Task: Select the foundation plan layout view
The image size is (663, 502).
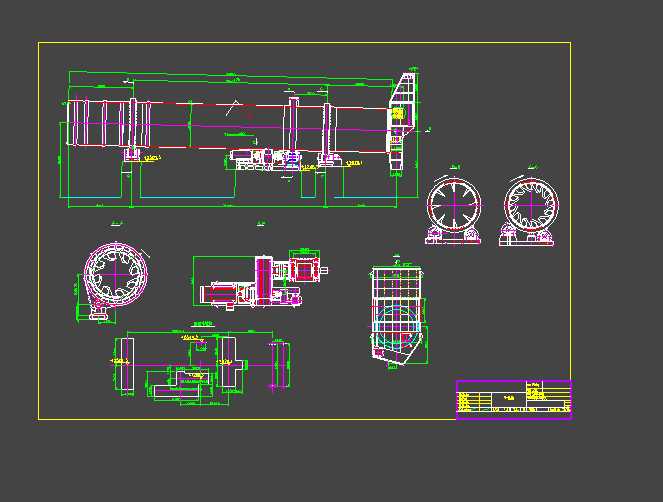Action: point(200,366)
